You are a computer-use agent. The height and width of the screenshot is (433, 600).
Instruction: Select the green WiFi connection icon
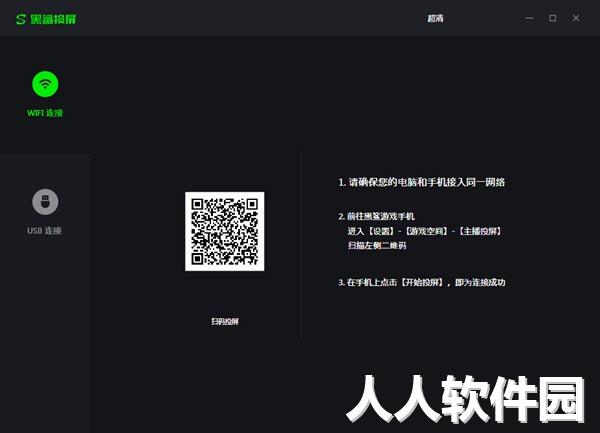click(x=45, y=84)
